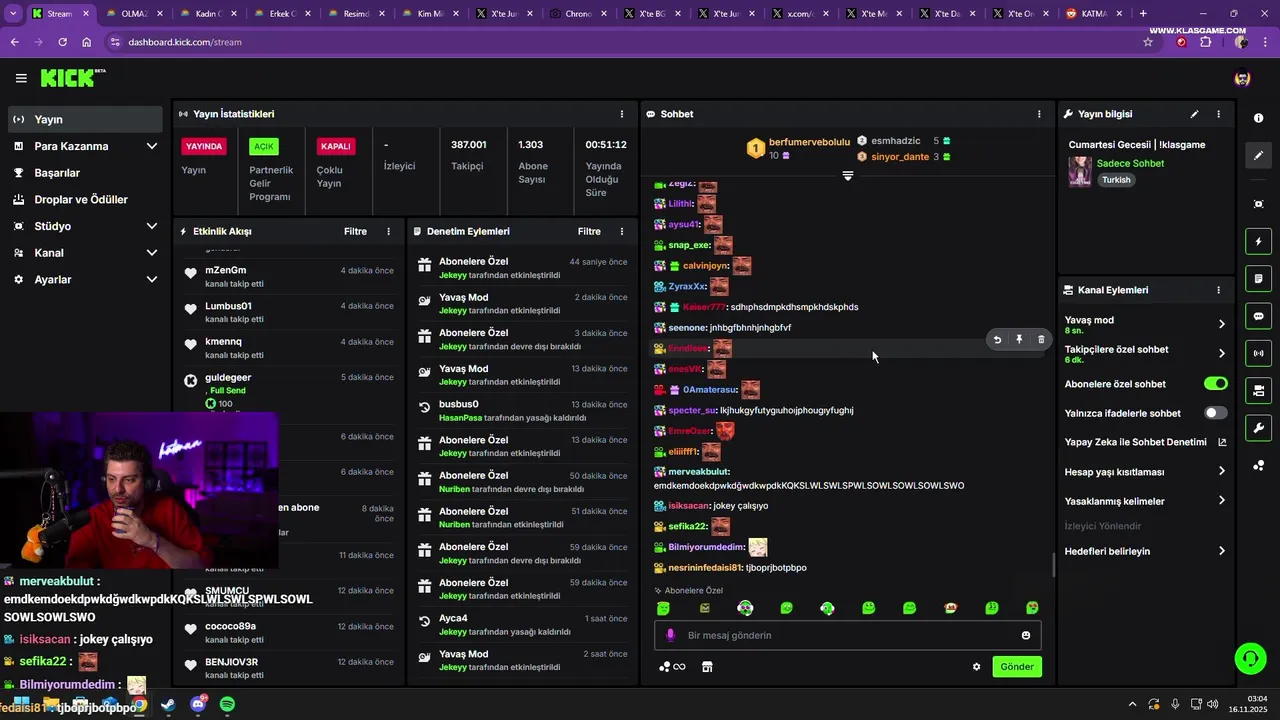The width and height of the screenshot is (1280, 720).
Task: Click Filtre in Etkinlik Akışı panel
Action: tap(355, 231)
